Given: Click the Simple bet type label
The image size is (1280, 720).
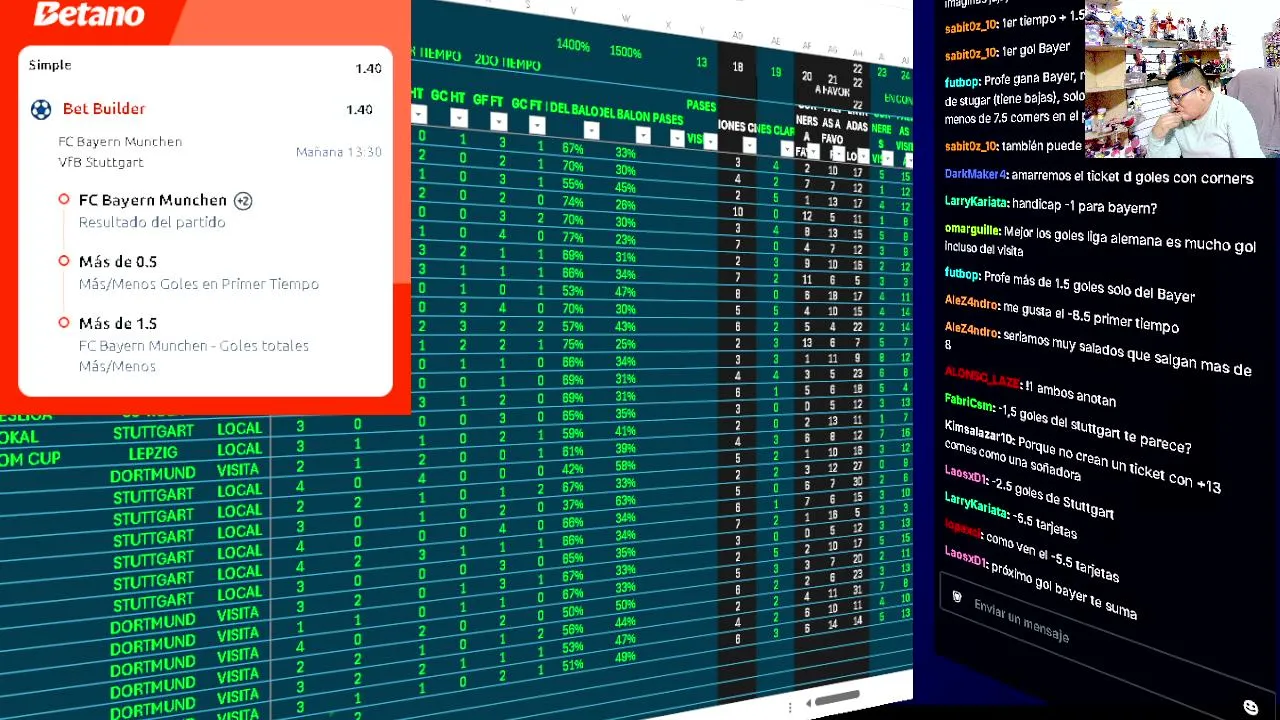Looking at the screenshot, I should point(50,65).
